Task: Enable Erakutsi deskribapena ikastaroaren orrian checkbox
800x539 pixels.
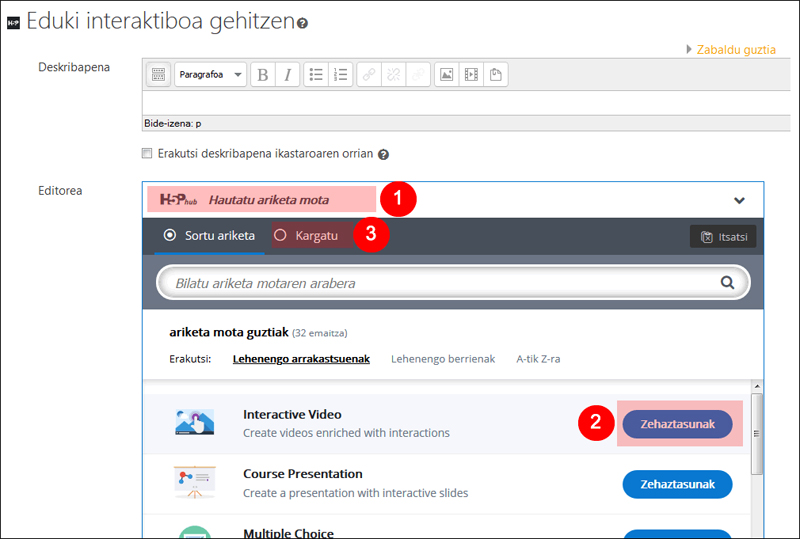Action: coord(148,154)
